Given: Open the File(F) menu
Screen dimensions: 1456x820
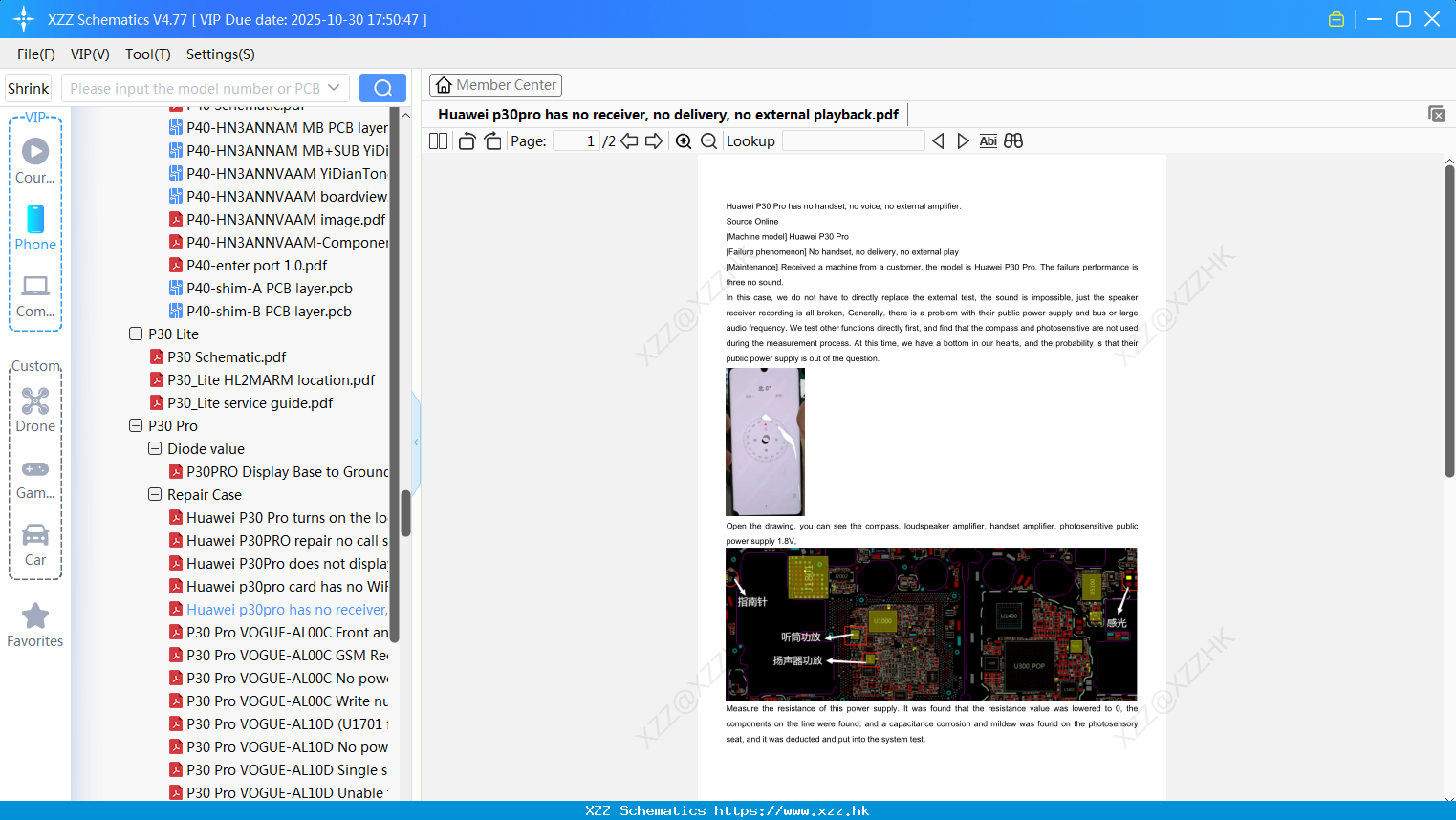Looking at the screenshot, I should [36, 54].
